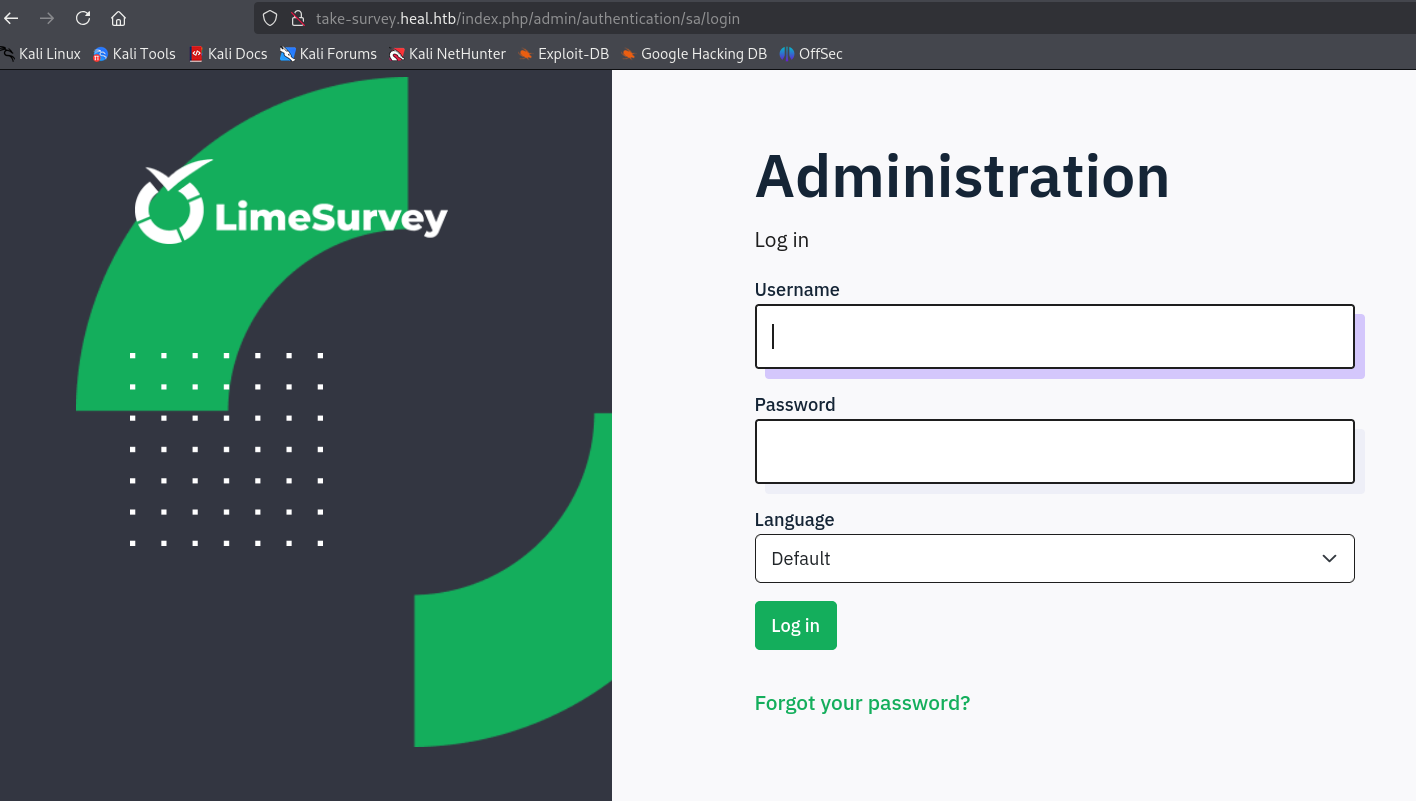Viewport: 1416px width, 801px height.
Task: Click the browser forward arrow
Action: coord(46,18)
